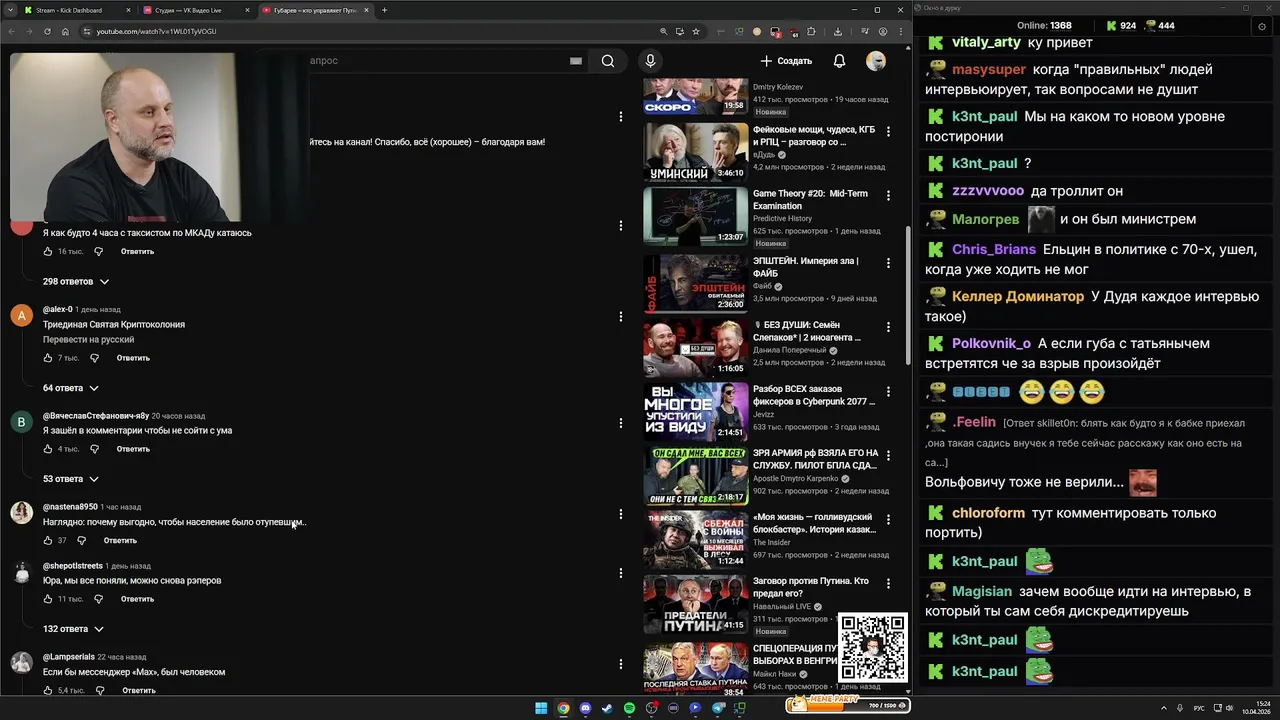Switch to Stream - Kick Dashboard tab
Image resolution: width=1280 pixels, height=720 pixels.
coord(76,10)
